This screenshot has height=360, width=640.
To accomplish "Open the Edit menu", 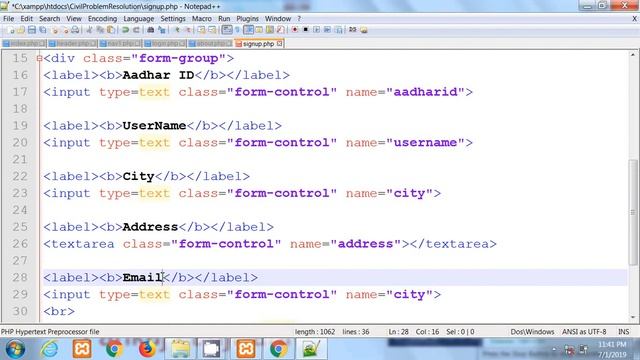I will pyautogui.click(x=27, y=19).
